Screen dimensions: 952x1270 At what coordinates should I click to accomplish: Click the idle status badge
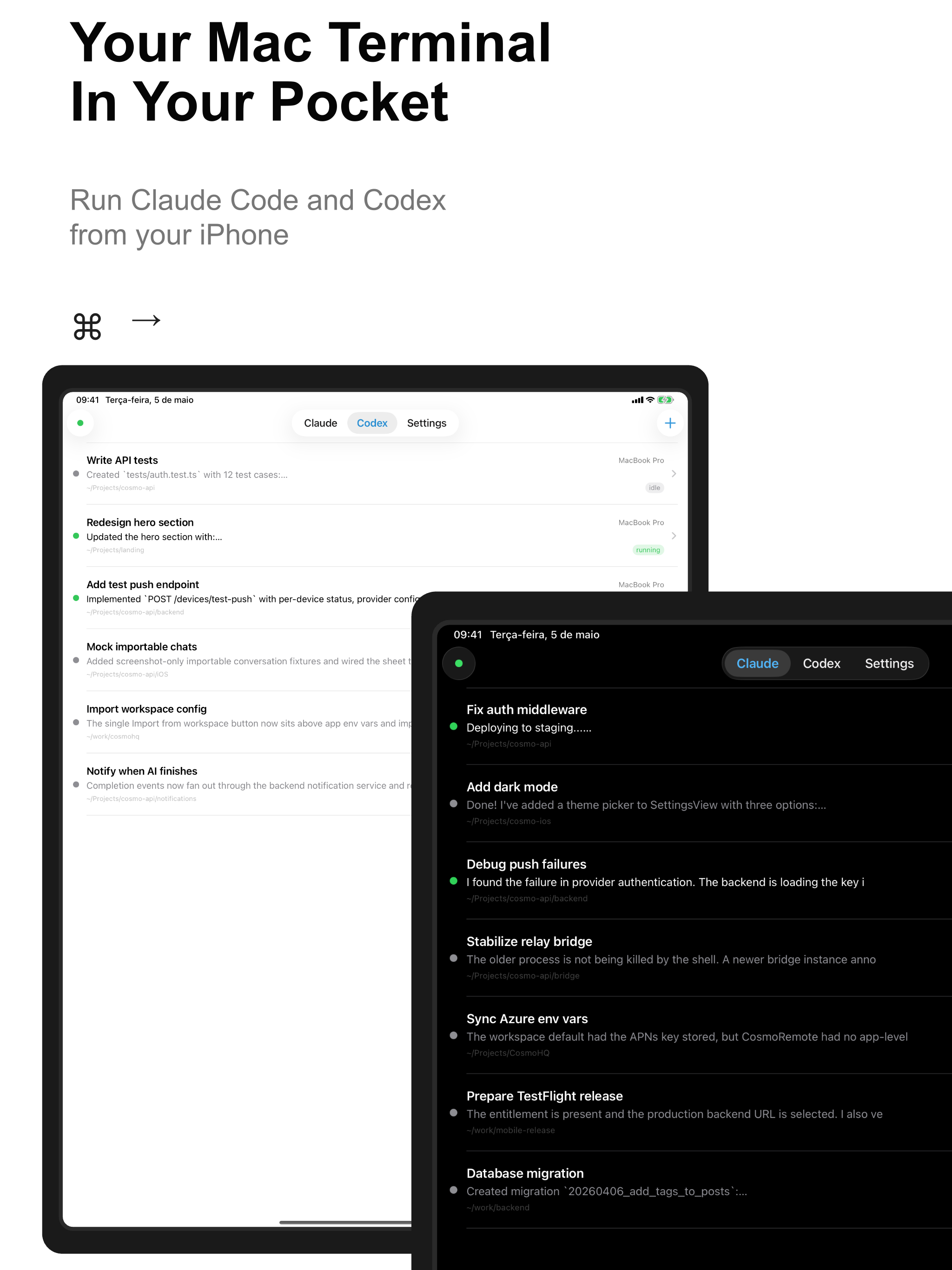(654, 488)
